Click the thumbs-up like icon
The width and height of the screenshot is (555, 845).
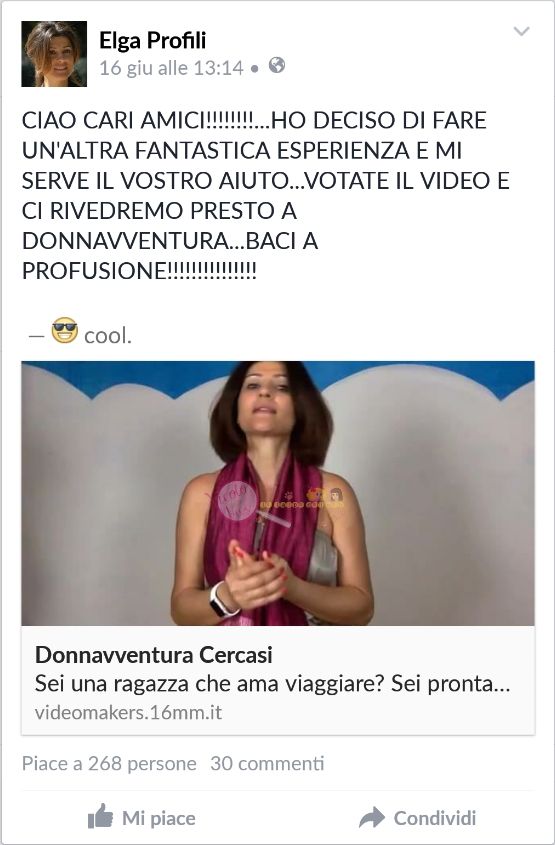[x=101, y=816]
